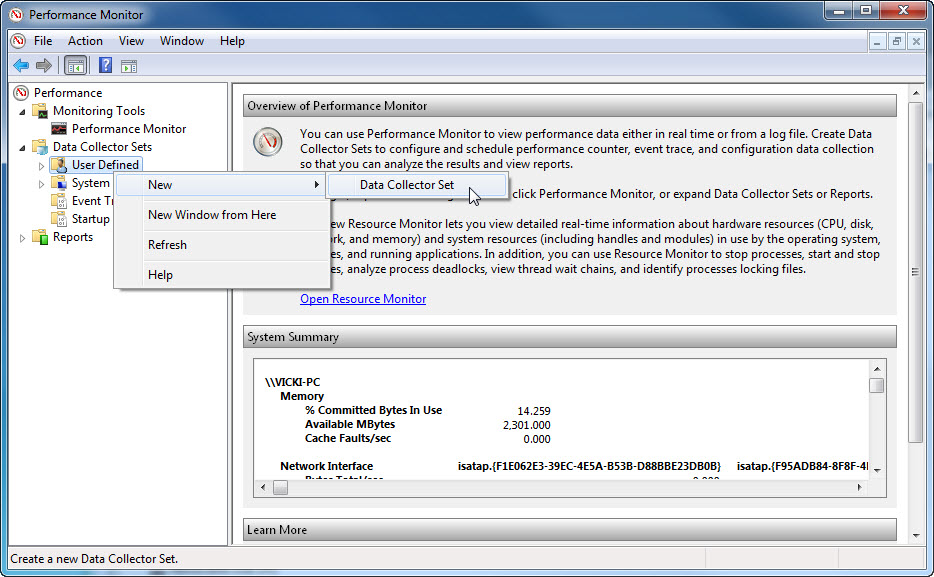Click the Monitoring Tools folder icon
This screenshot has width=934, height=577.
pyautogui.click(x=40, y=111)
